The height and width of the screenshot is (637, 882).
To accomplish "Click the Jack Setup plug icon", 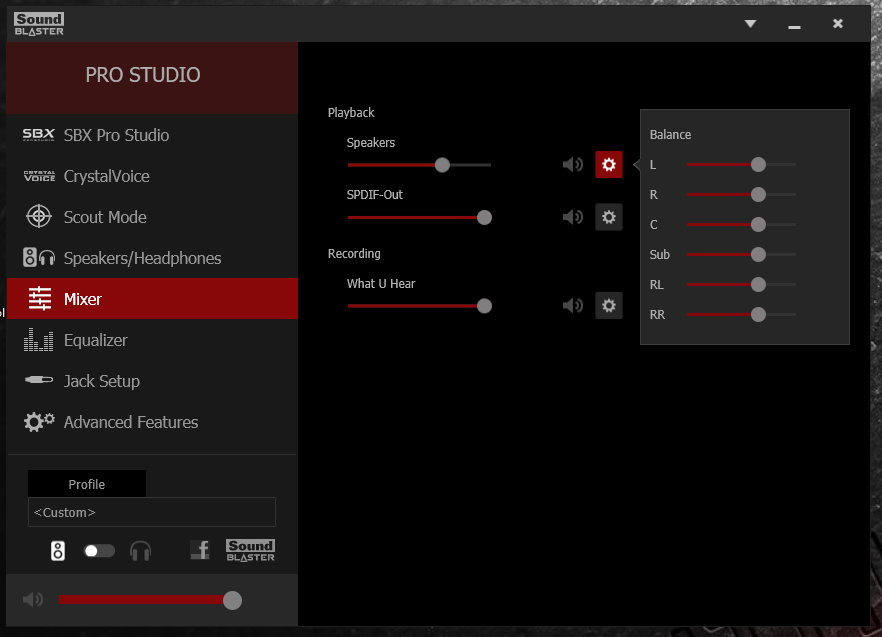I will click(39, 380).
